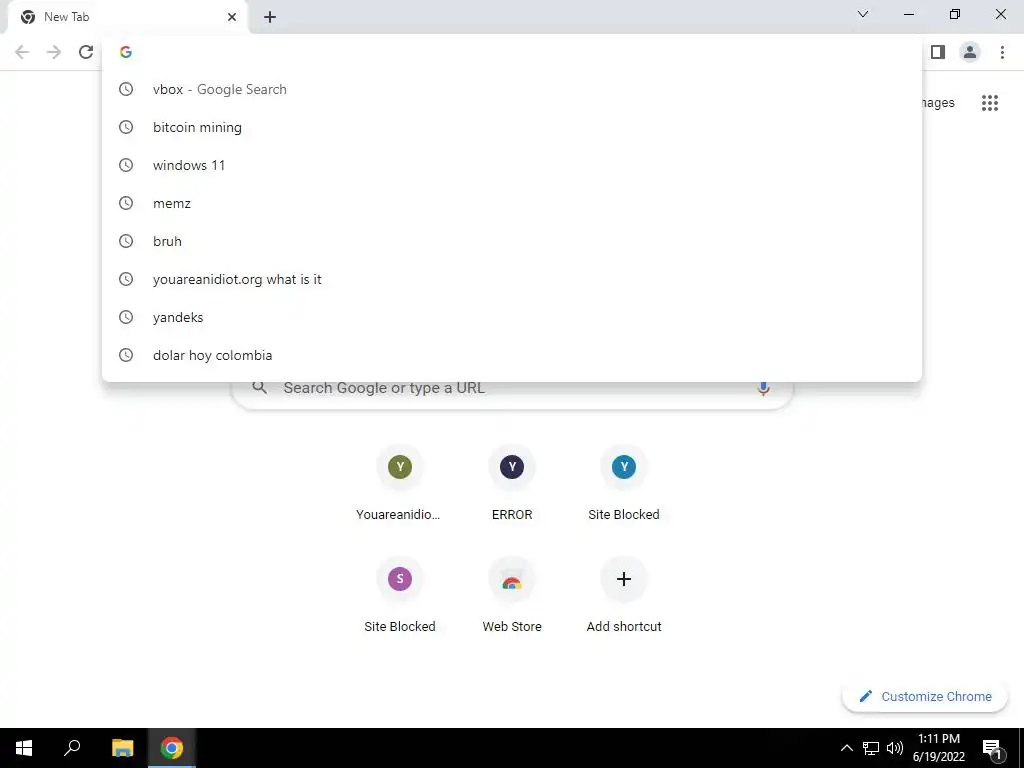The height and width of the screenshot is (768, 1024).
Task: Select the New Tab tab
Action: [x=127, y=17]
